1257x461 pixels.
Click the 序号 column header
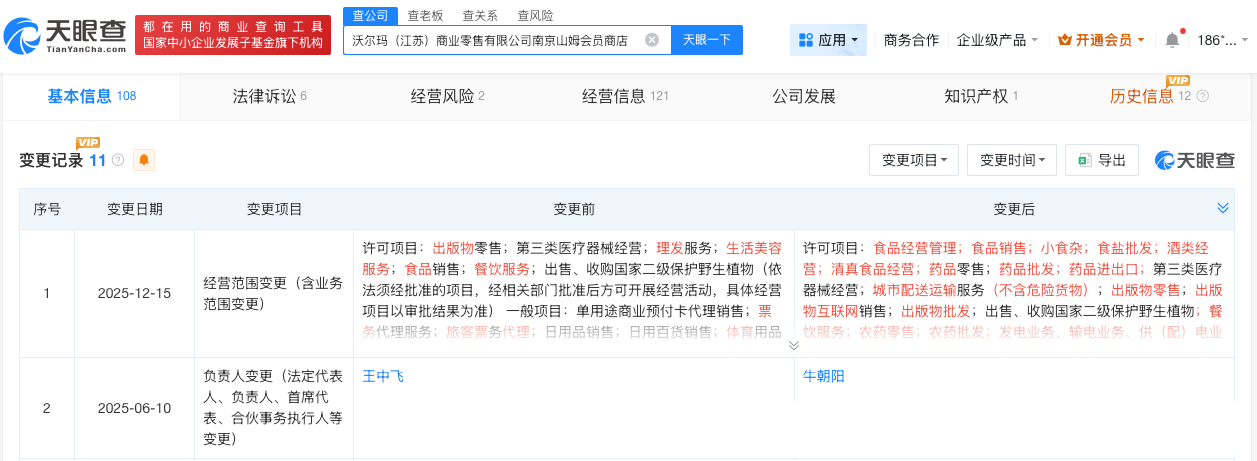47,209
